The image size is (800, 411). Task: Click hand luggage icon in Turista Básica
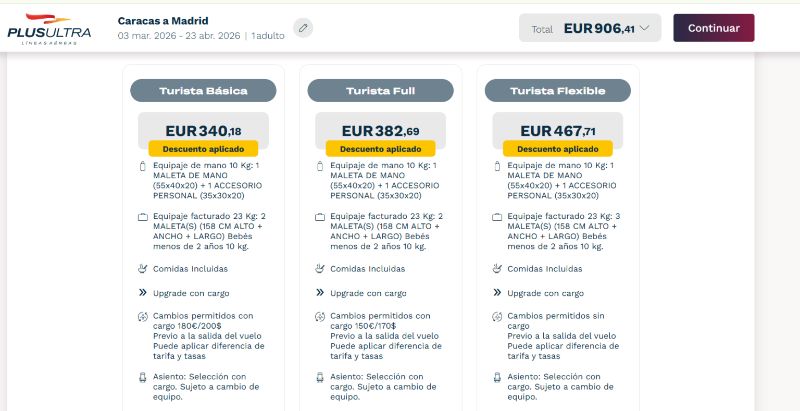[143, 165]
